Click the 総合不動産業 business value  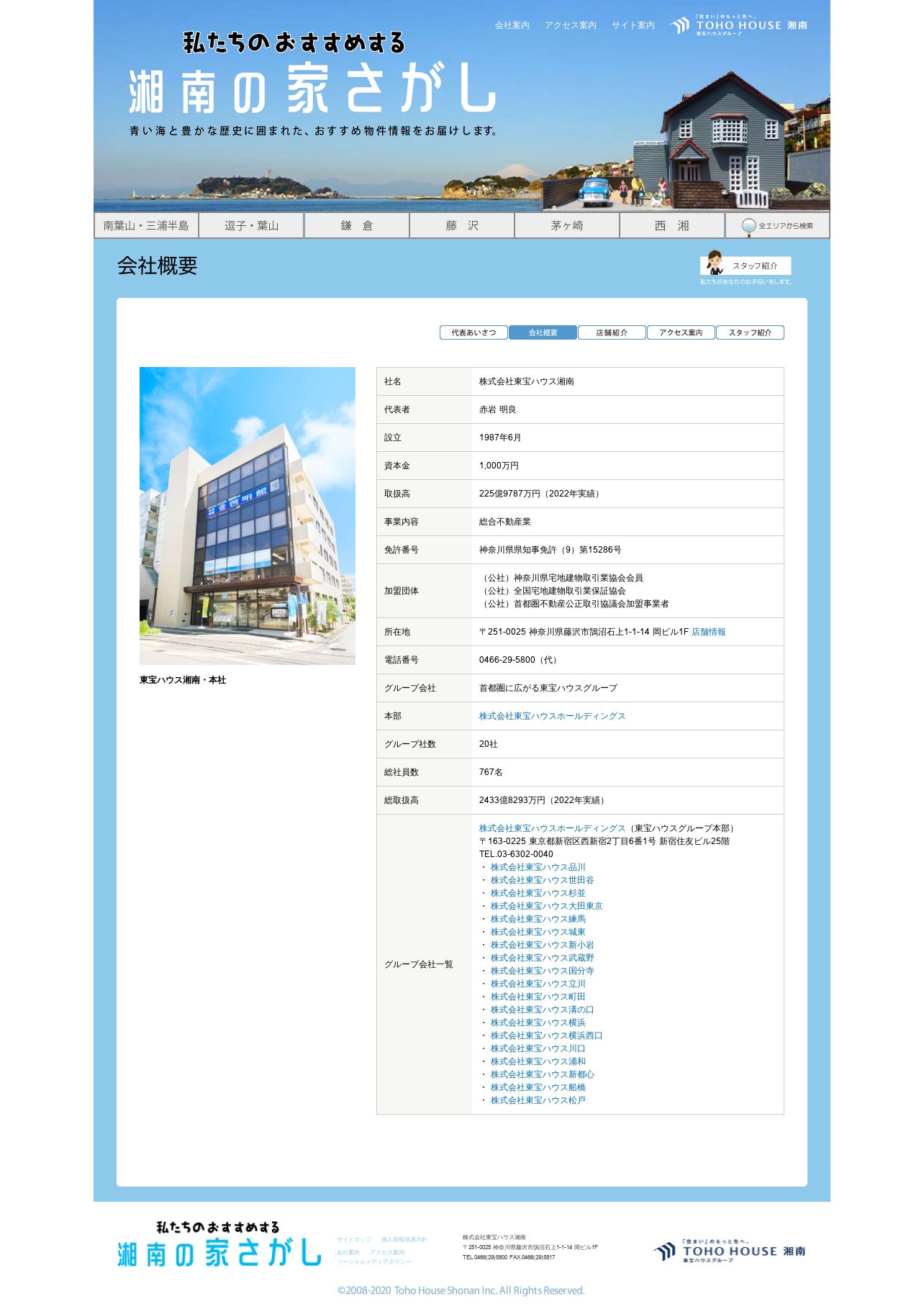click(x=505, y=522)
